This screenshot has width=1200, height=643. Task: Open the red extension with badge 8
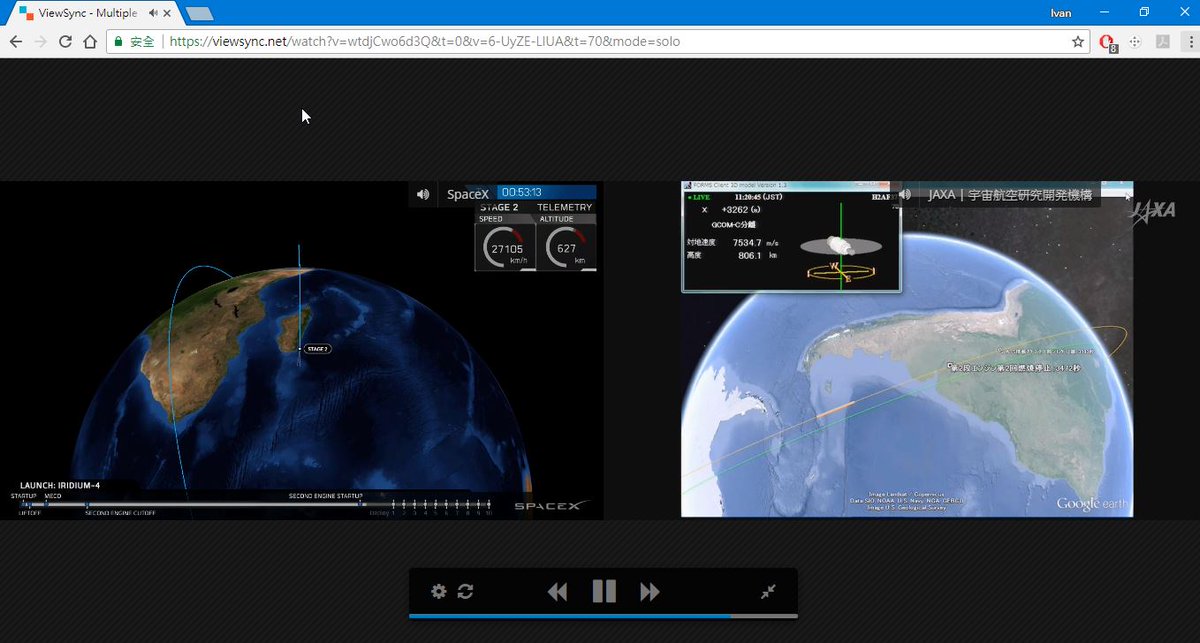tap(1108, 43)
